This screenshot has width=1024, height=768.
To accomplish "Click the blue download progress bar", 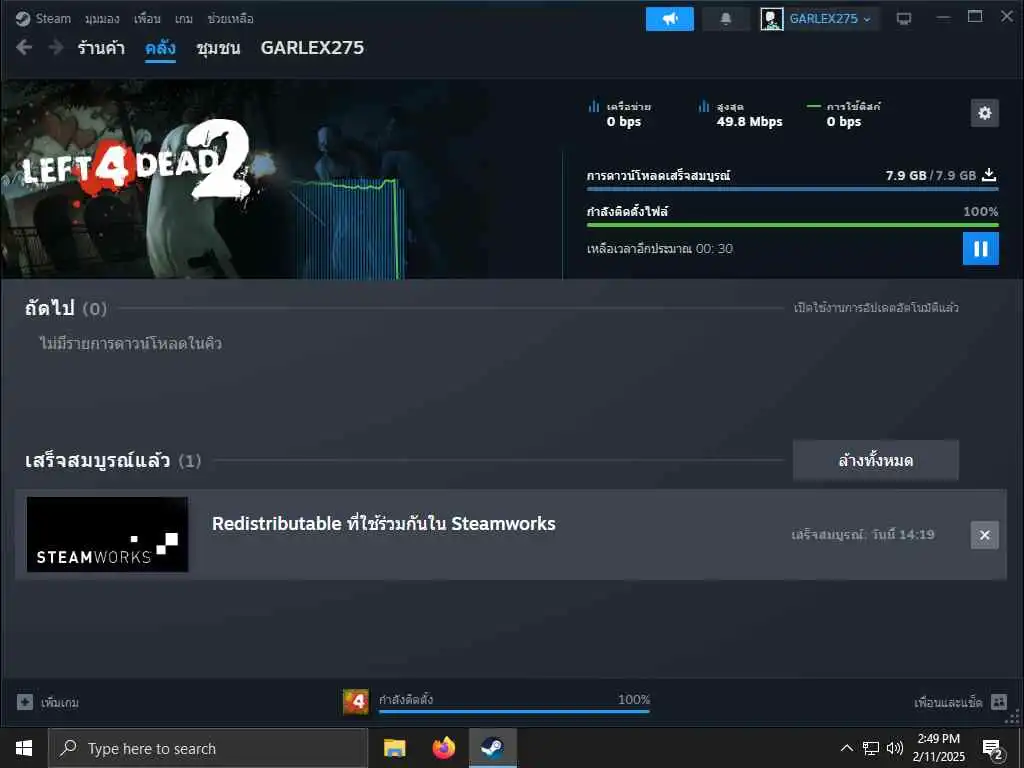I will pyautogui.click(x=792, y=189).
